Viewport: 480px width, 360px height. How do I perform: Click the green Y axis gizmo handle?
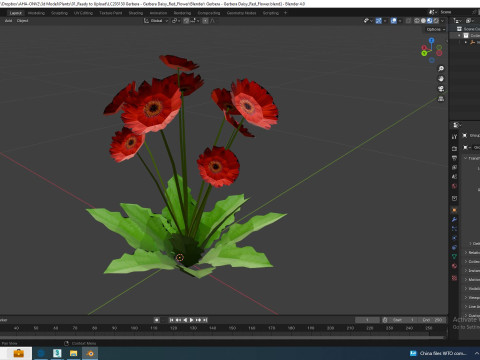point(424,53)
